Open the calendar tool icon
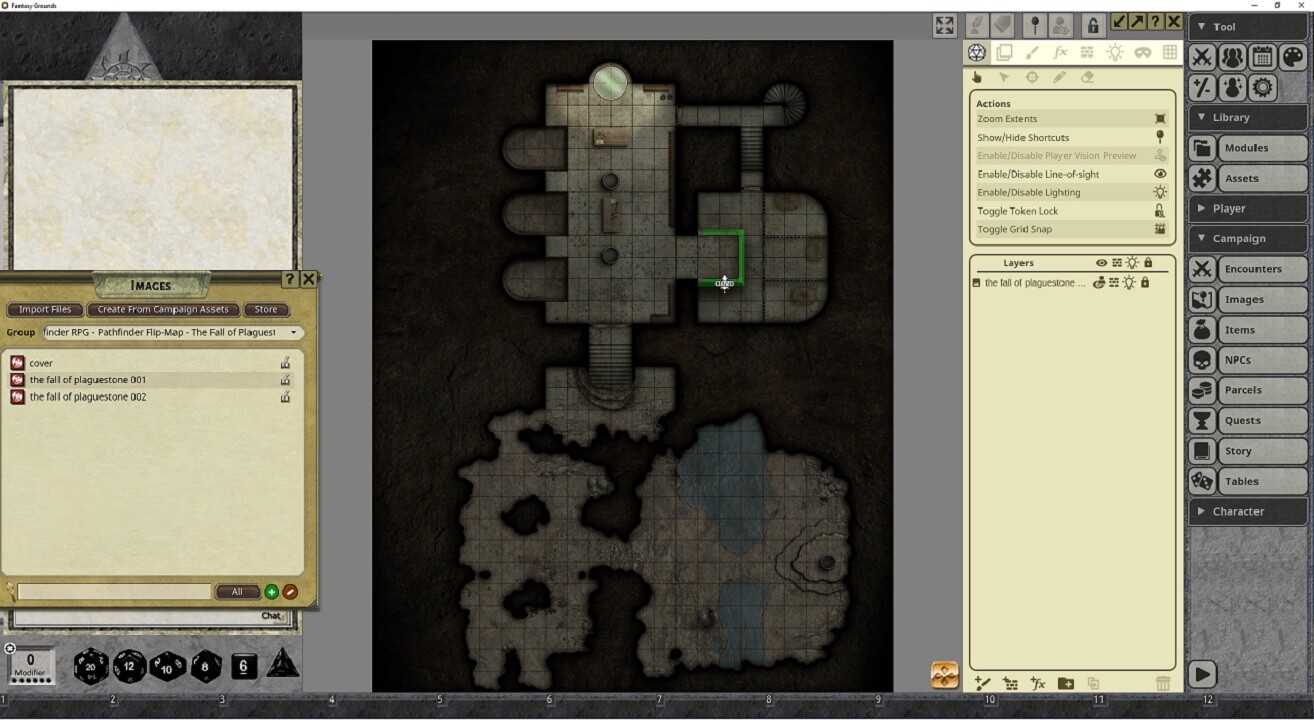 tap(1262, 57)
